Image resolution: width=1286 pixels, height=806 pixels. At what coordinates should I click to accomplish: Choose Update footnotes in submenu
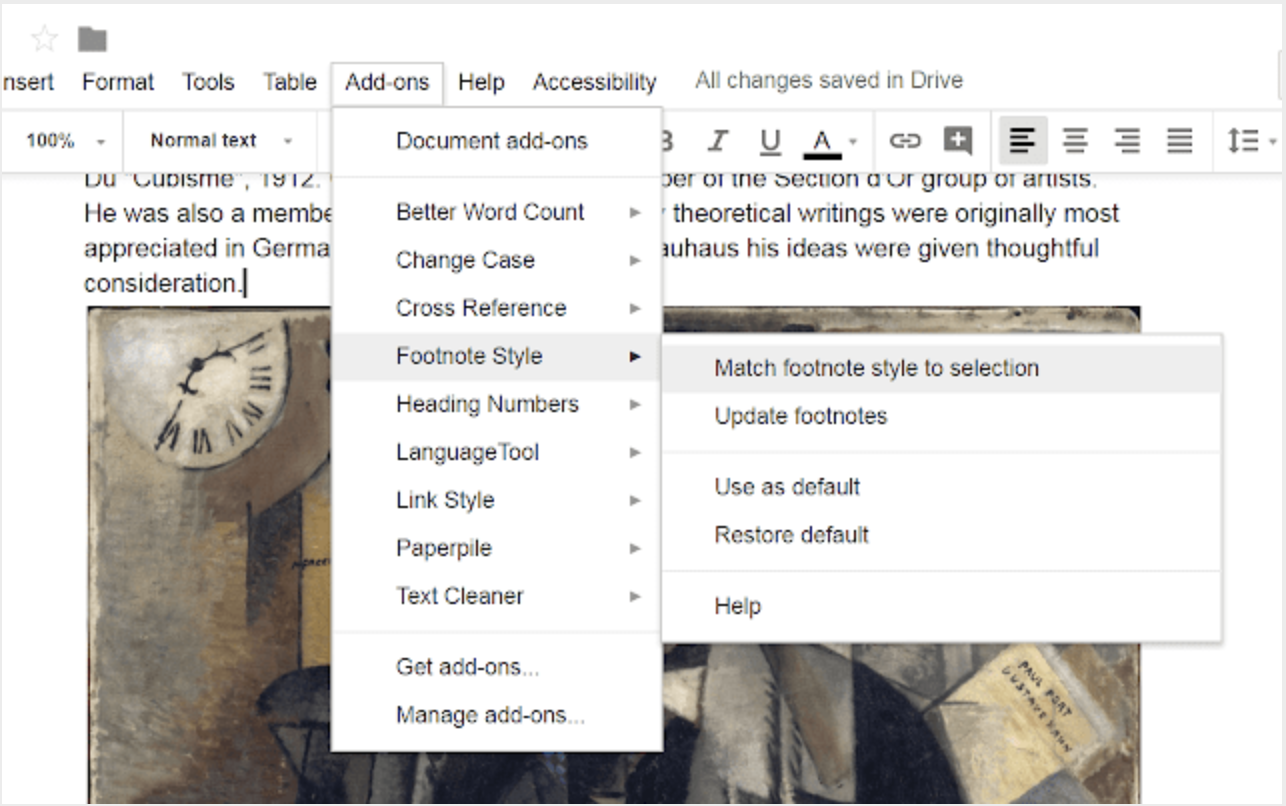pyautogui.click(x=800, y=416)
